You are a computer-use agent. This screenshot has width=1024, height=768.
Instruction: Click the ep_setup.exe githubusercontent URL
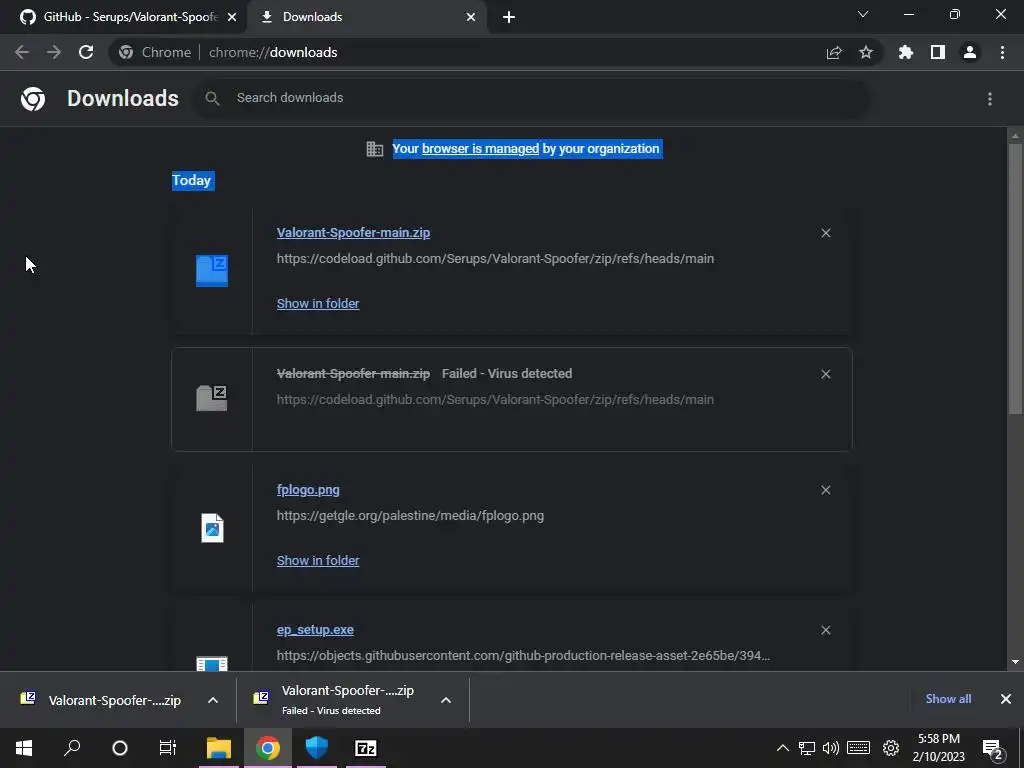pyautogui.click(x=523, y=656)
